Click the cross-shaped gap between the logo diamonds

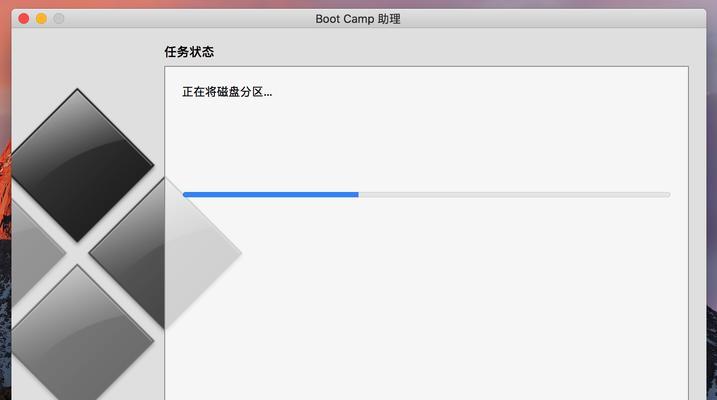point(77,253)
